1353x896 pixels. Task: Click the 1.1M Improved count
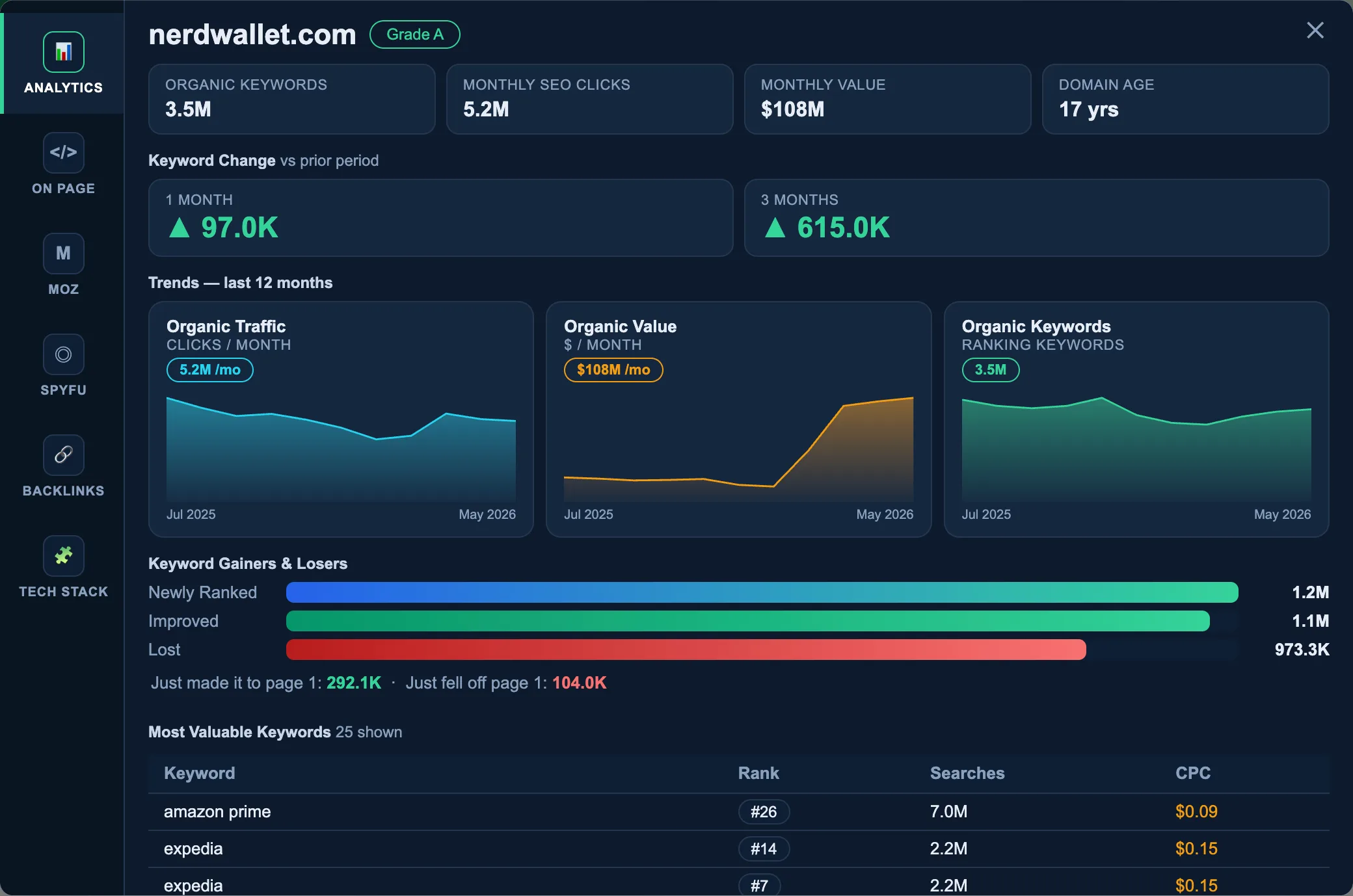point(1310,621)
